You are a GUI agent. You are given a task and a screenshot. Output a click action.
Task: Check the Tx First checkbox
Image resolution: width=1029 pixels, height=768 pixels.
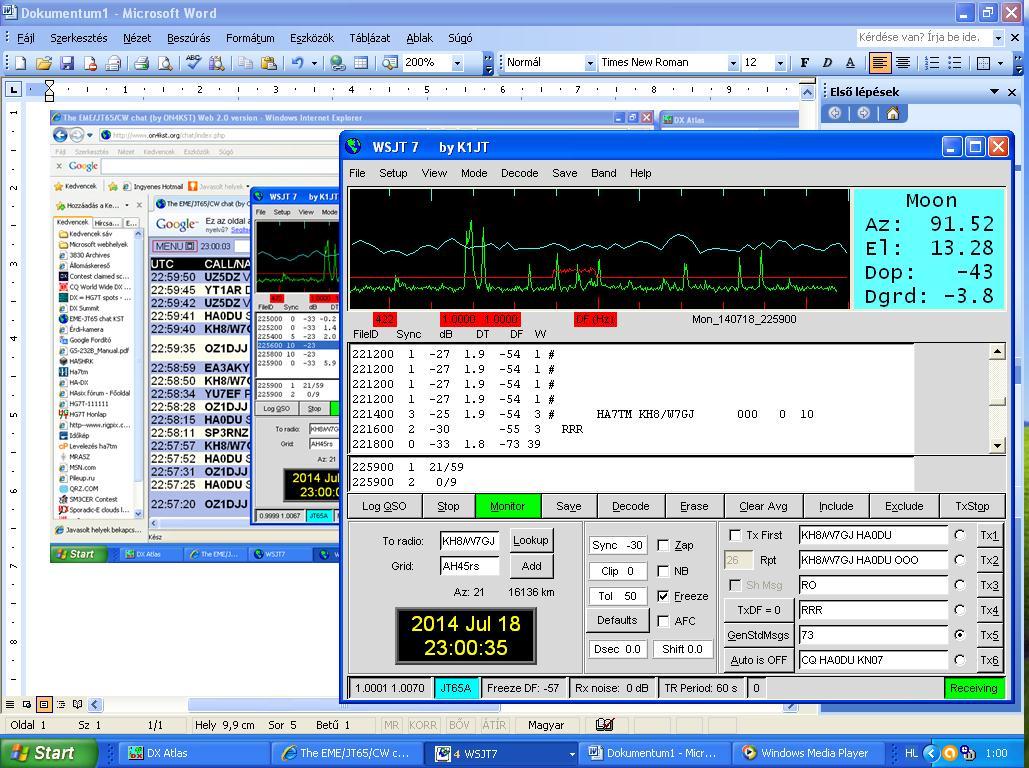(x=735, y=535)
